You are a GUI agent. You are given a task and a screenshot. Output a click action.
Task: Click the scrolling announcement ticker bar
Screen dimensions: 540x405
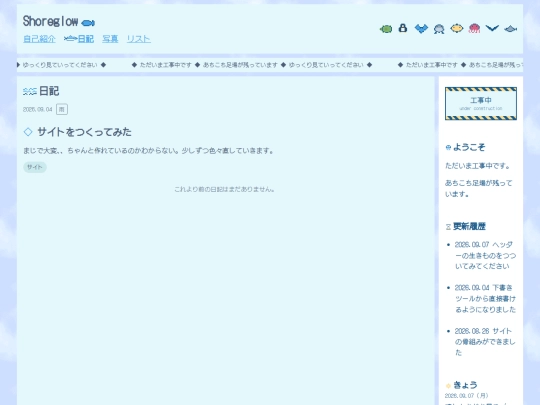[x=270, y=65]
